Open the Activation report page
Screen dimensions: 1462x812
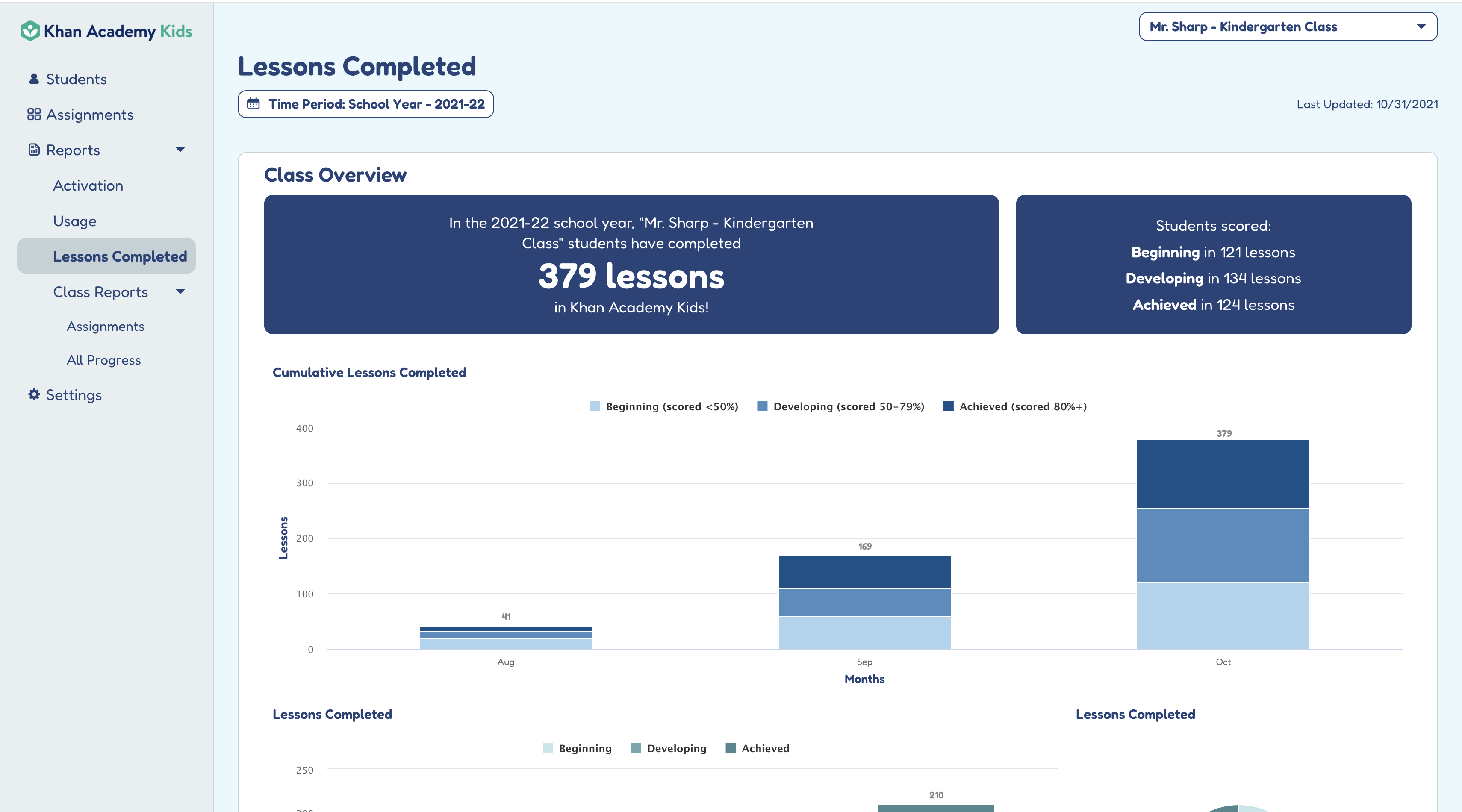click(88, 185)
